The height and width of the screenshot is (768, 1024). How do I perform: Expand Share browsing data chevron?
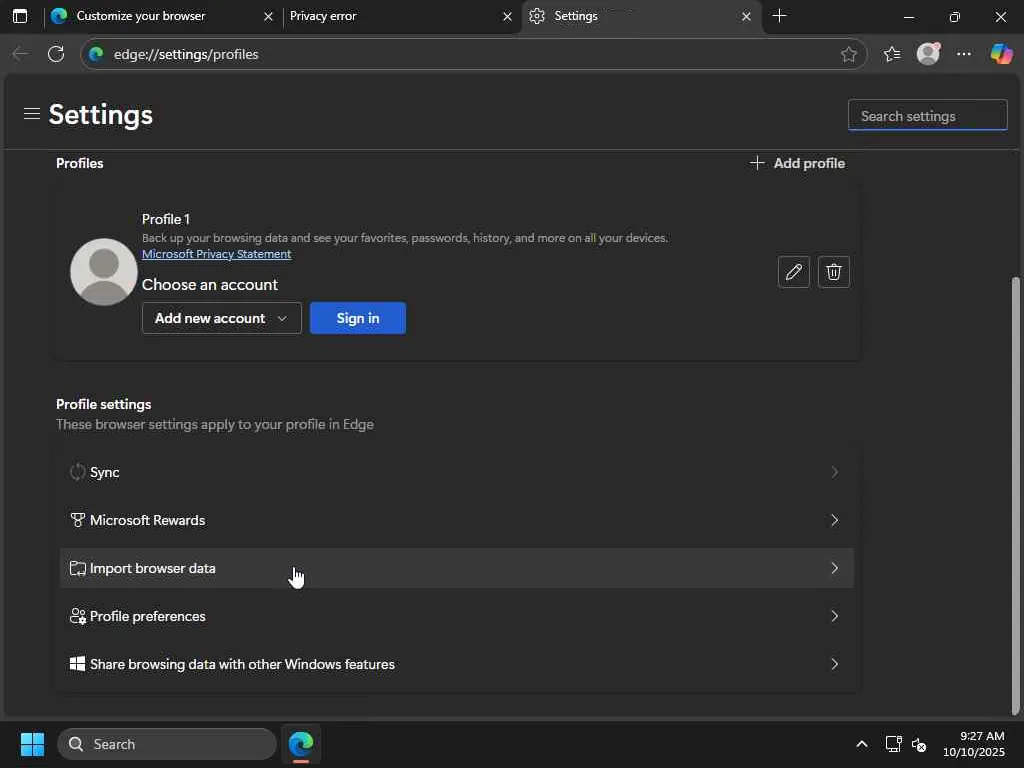[x=834, y=664]
